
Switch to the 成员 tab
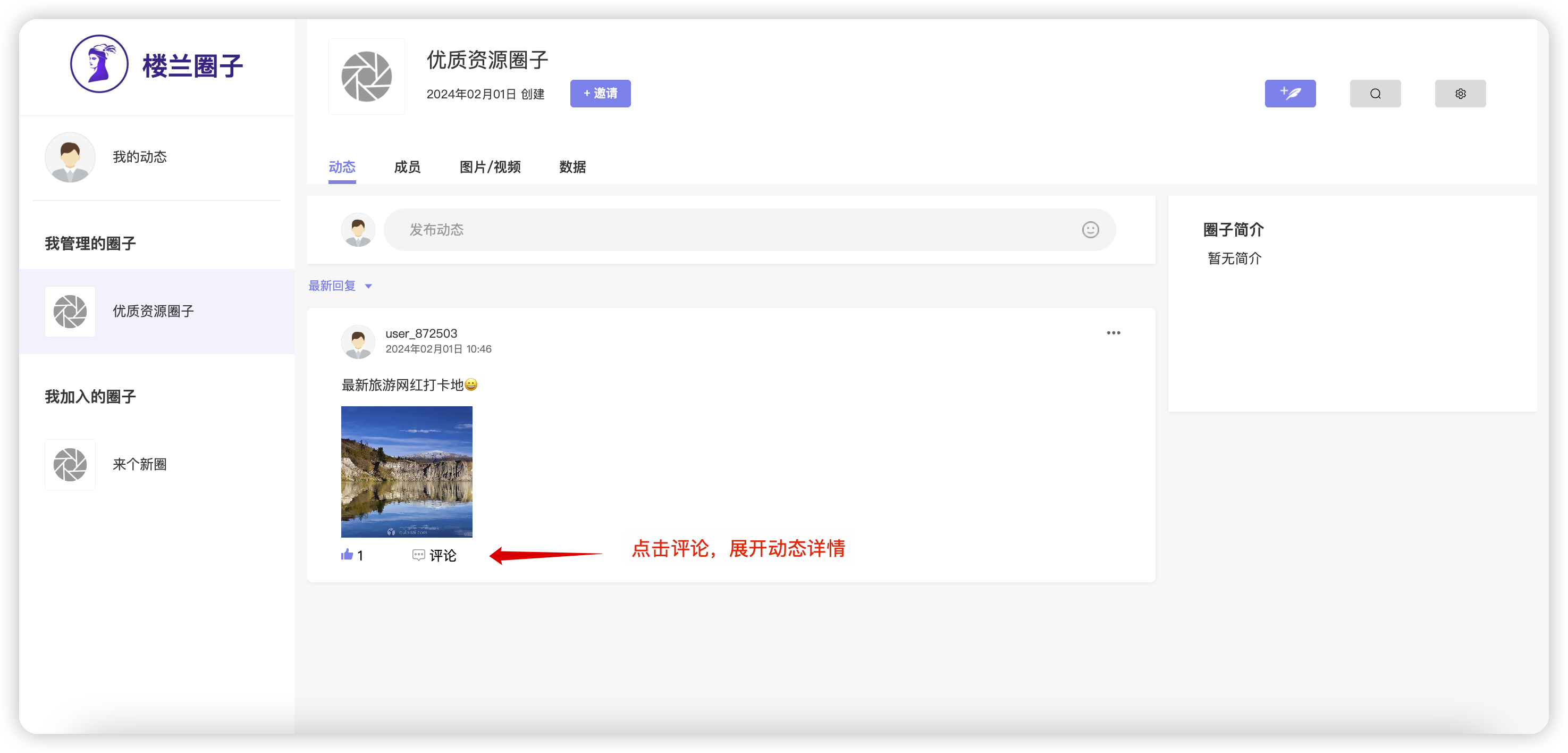point(407,167)
